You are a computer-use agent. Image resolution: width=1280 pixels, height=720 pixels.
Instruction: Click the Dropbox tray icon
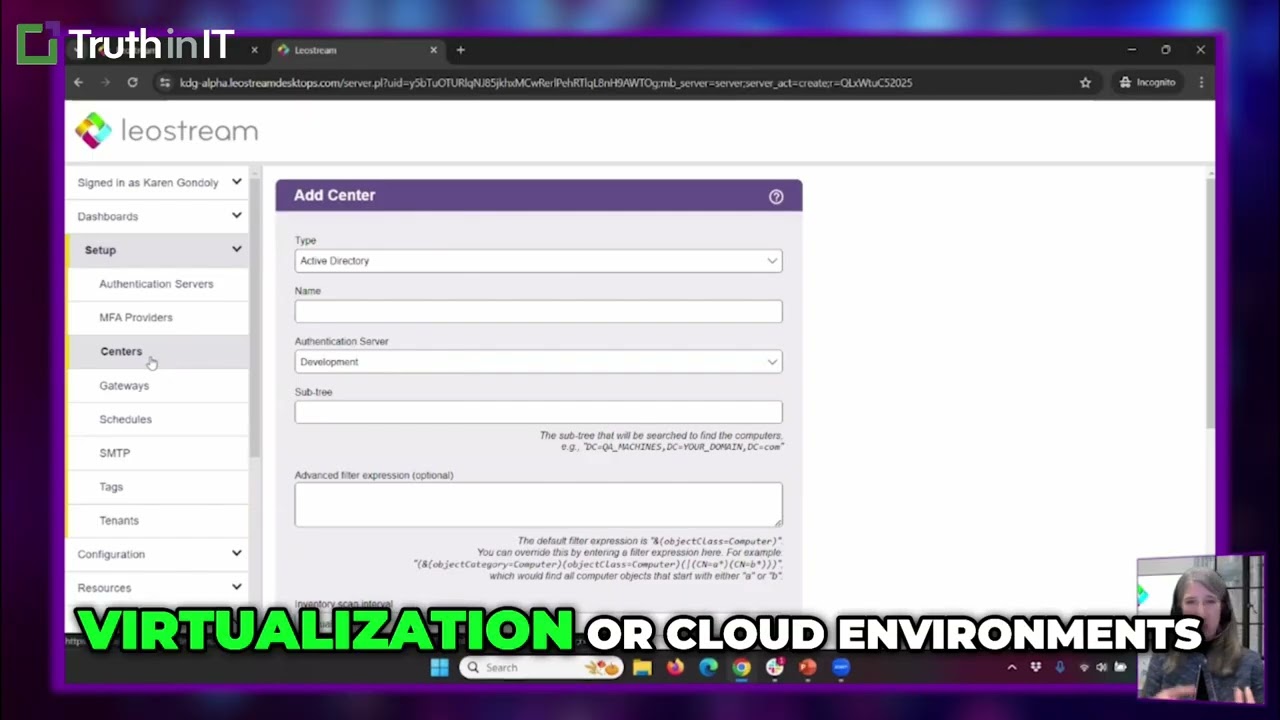click(x=1036, y=667)
